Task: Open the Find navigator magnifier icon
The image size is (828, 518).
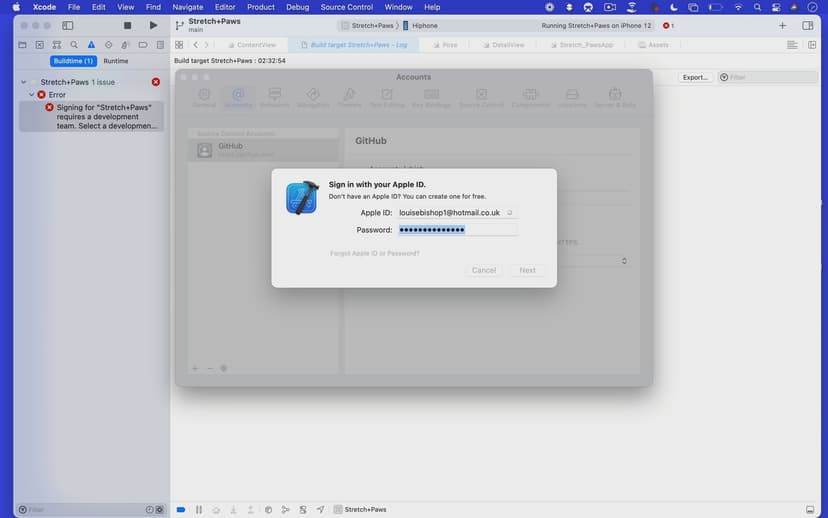Action: coord(74,45)
